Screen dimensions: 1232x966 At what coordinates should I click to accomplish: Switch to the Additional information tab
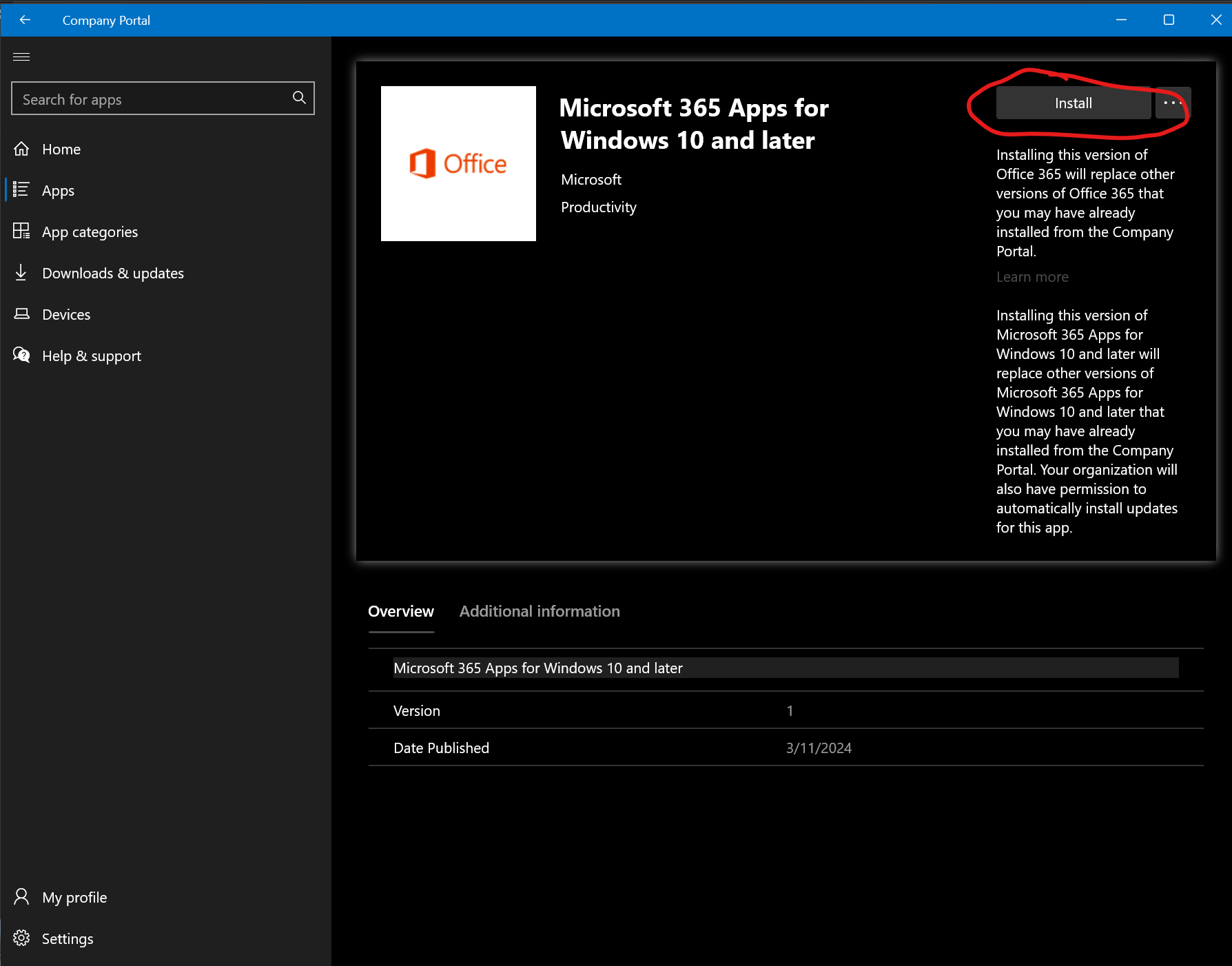pos(540,611)
